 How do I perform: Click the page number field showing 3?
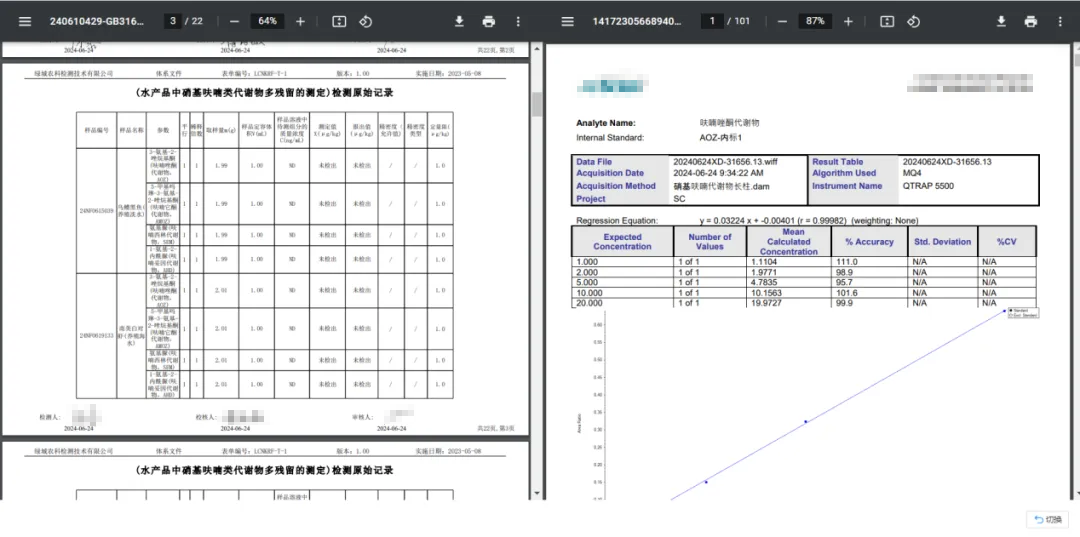pos(174,21)
